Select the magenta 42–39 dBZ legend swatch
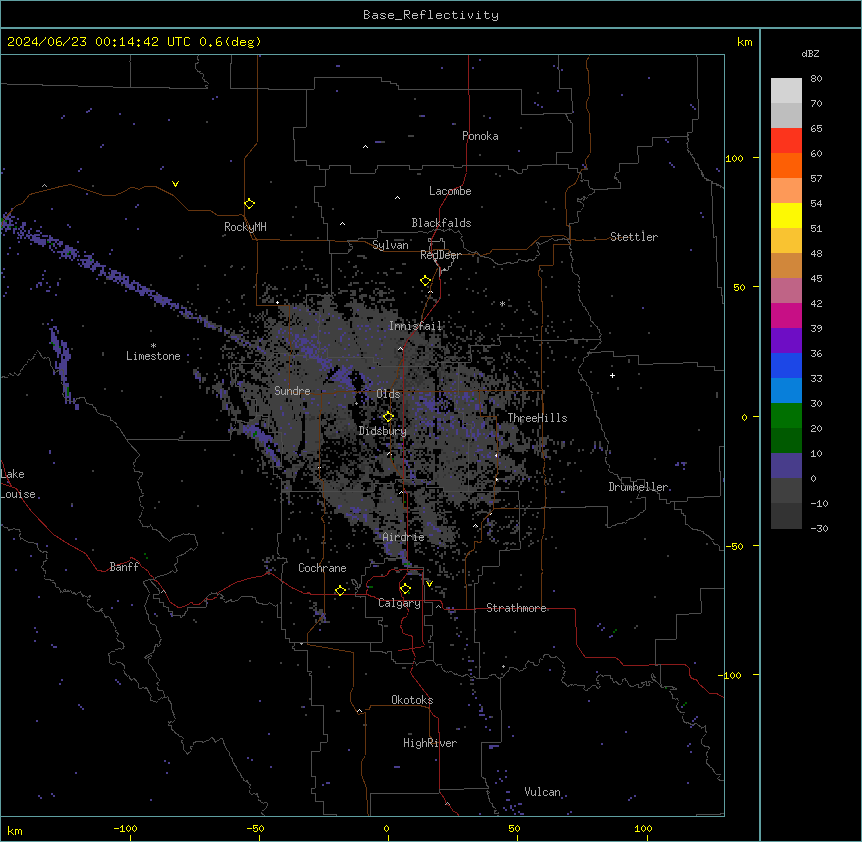This screenshot has width=862, height=842. pos(786,315)
